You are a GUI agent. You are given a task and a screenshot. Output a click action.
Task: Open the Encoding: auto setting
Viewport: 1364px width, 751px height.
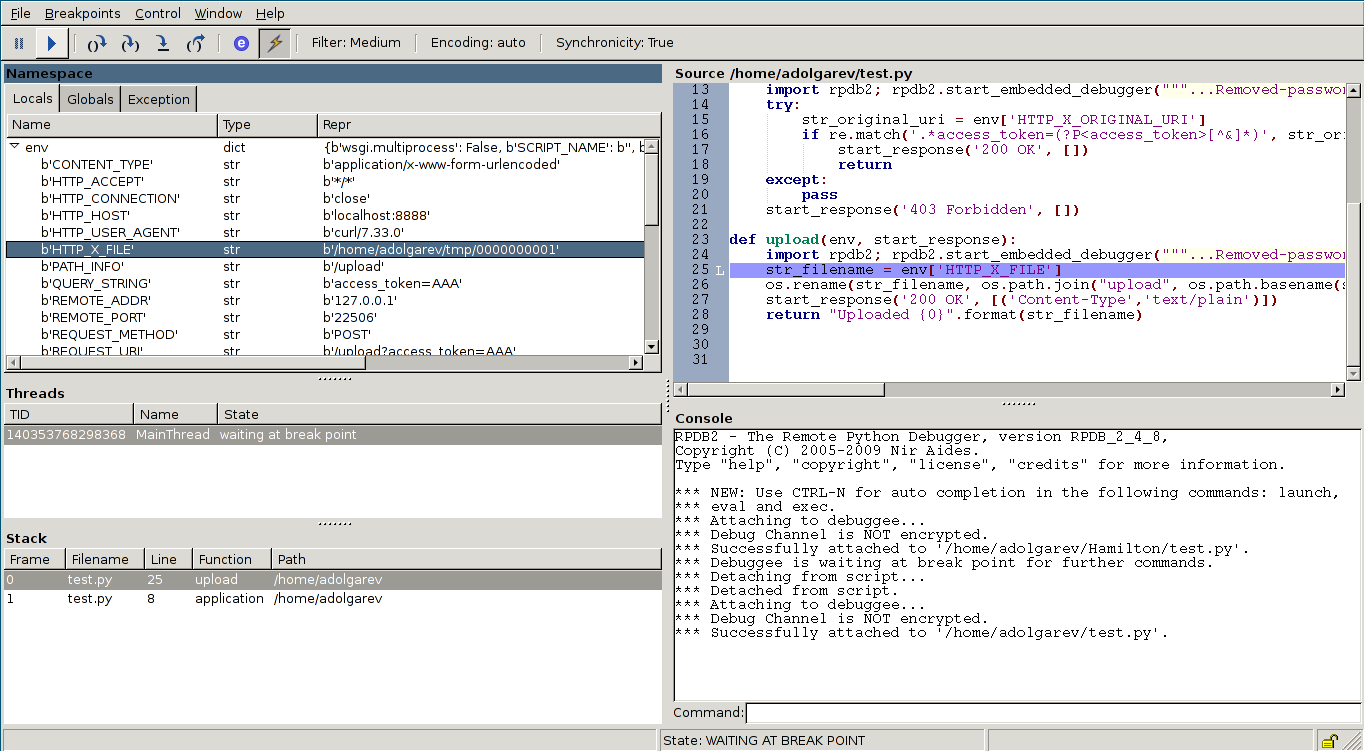click(x=477, y=43)
